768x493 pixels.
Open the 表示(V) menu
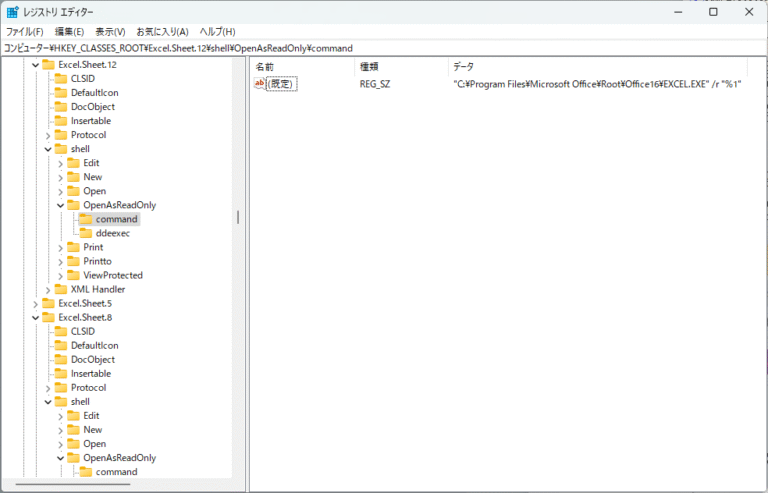click(x=110, y=32)
